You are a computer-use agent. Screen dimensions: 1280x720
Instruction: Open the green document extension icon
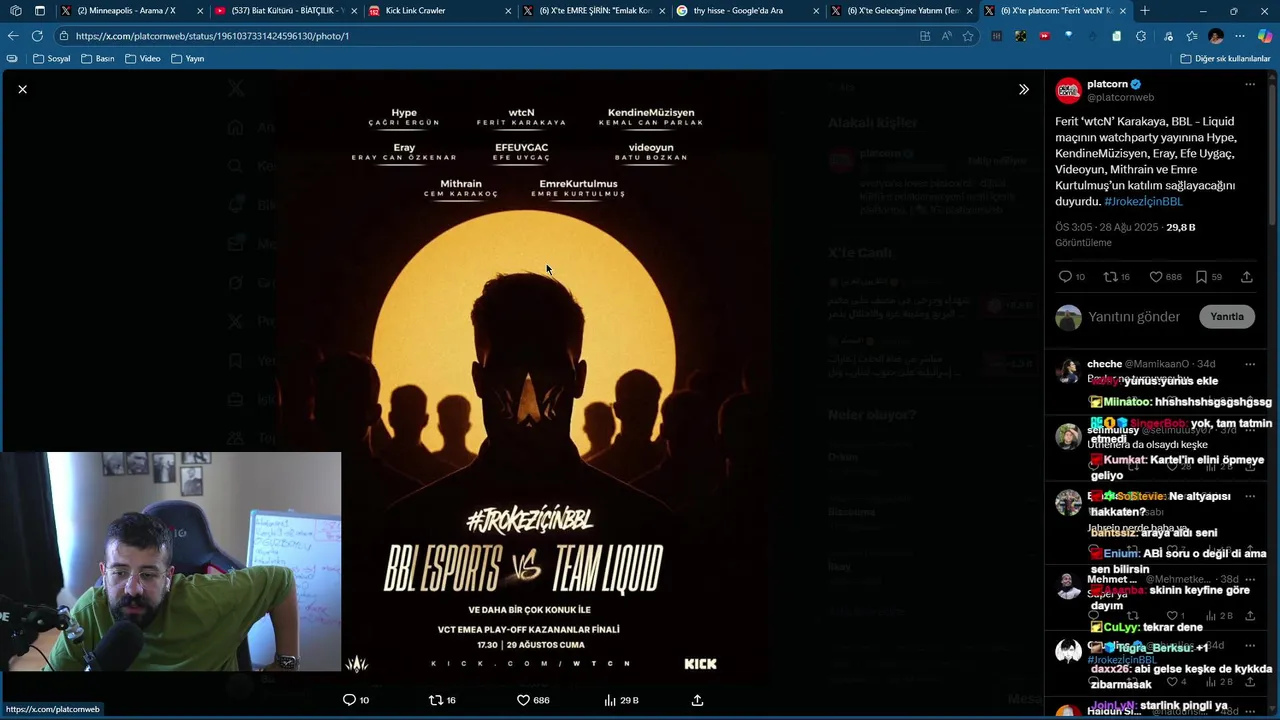point(1117,36)
